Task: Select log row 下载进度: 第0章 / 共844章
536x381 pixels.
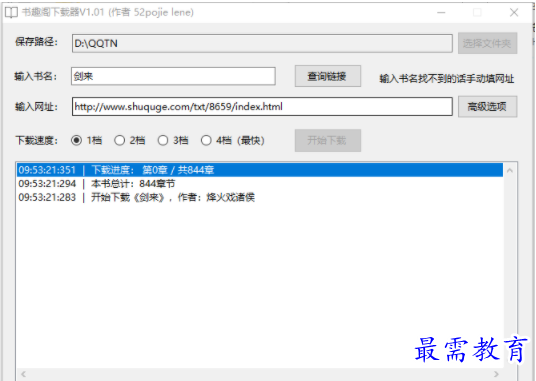Action: pyautogui.click(x=260, y=170)
